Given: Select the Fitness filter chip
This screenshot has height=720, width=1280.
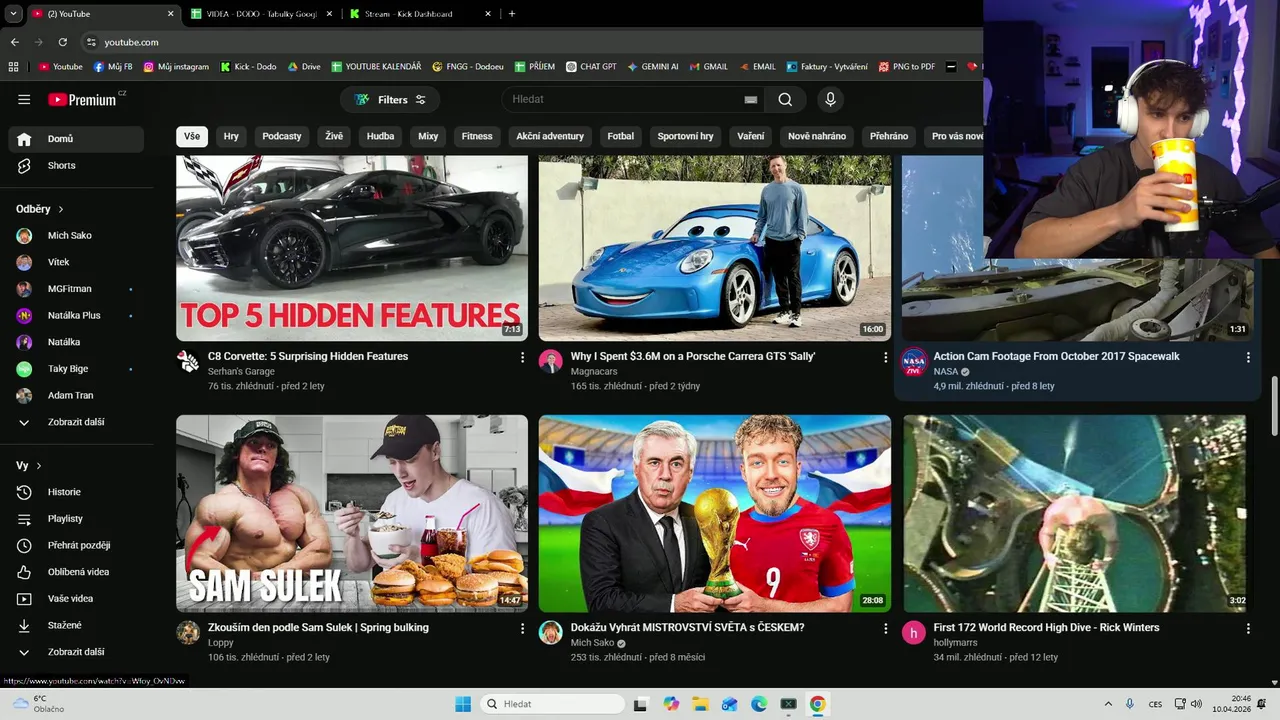Looking at the screenshot, I should [x=477, y=136].
